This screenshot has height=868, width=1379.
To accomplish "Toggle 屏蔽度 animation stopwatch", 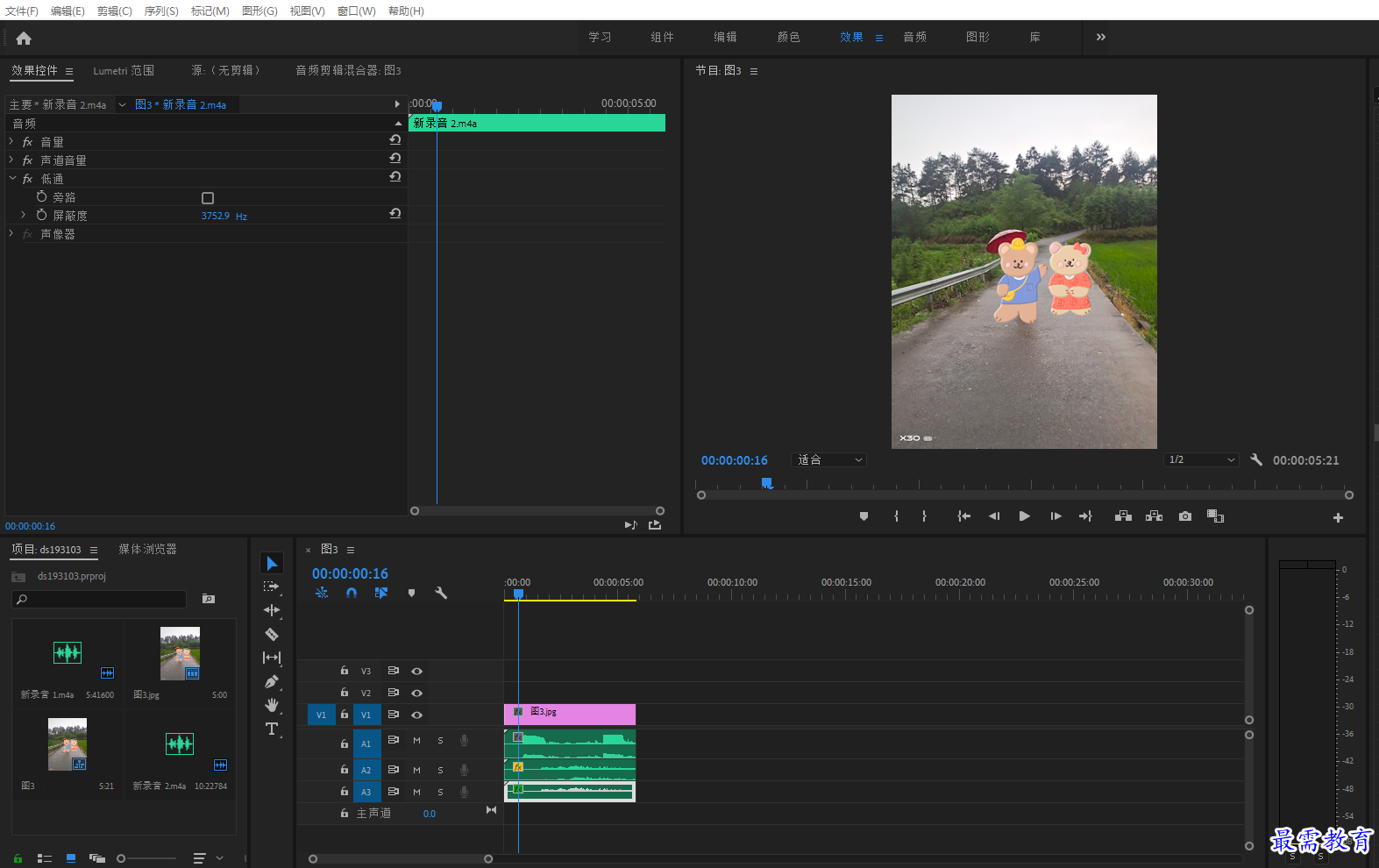I will click(x=41, y=215).
